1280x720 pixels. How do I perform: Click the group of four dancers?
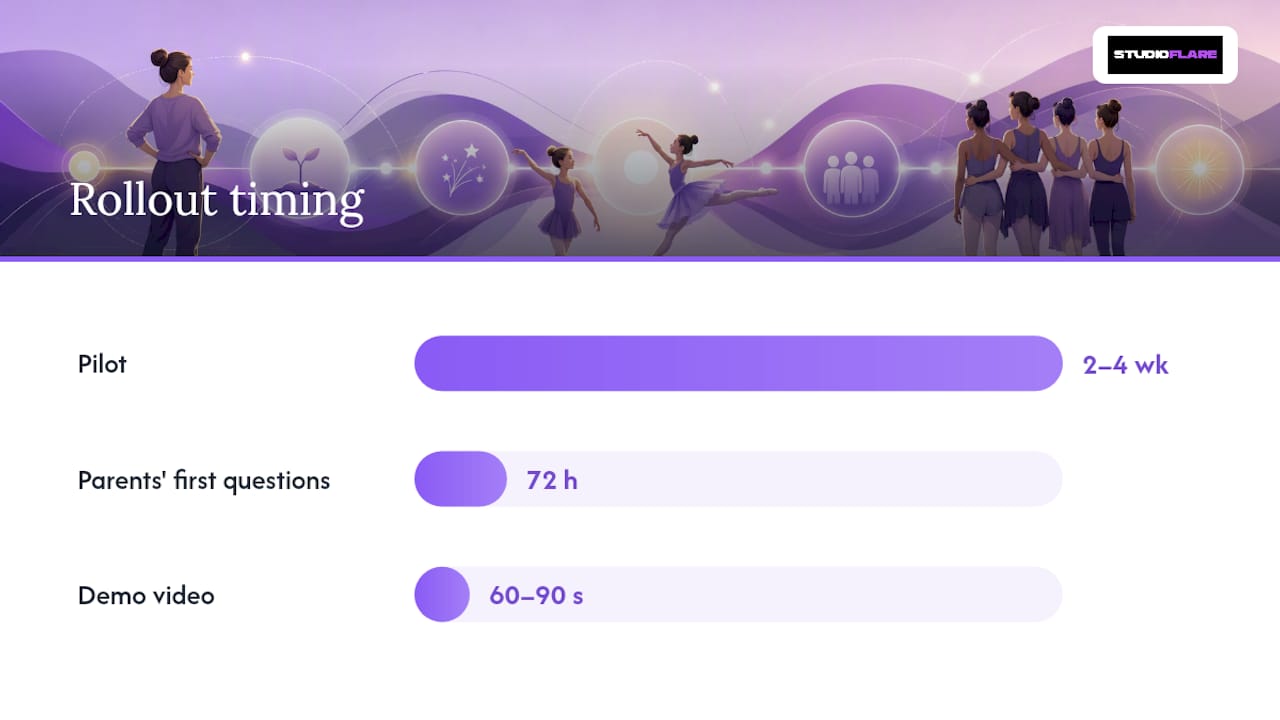tap(1044, 174)
